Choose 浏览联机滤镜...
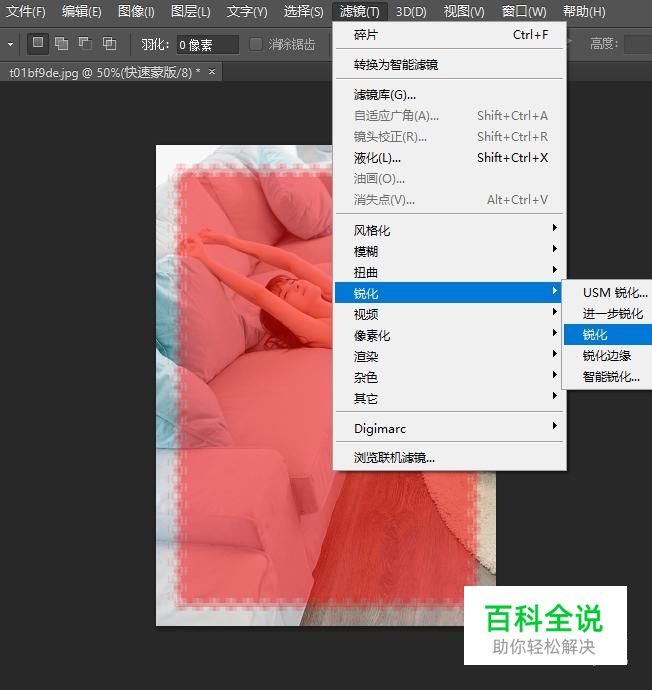Screen dimensions: 652x690 449,458
